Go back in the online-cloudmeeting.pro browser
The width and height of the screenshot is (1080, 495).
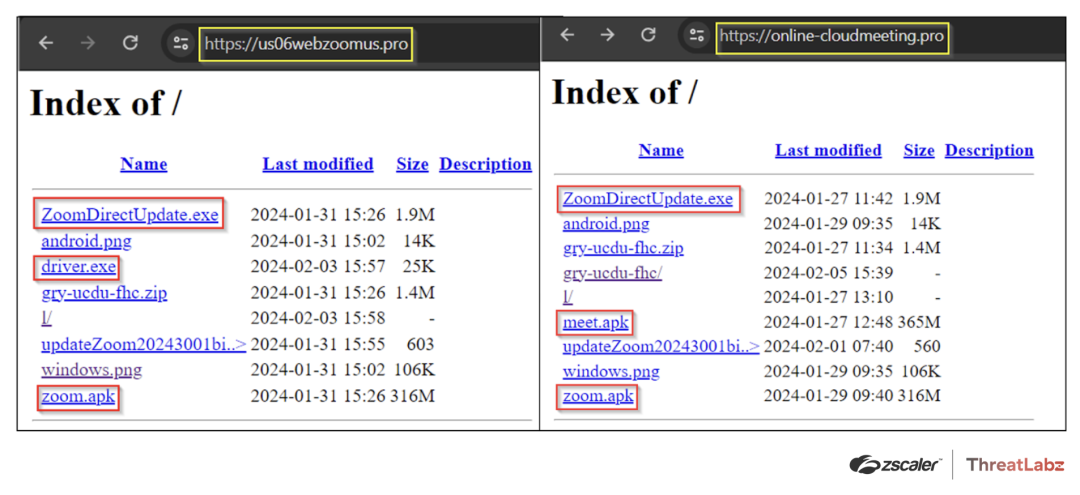567,35
